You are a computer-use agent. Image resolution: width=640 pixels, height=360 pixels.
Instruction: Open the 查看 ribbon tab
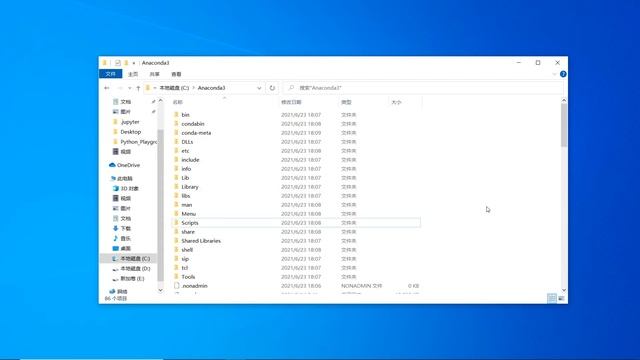click(176, 74)
